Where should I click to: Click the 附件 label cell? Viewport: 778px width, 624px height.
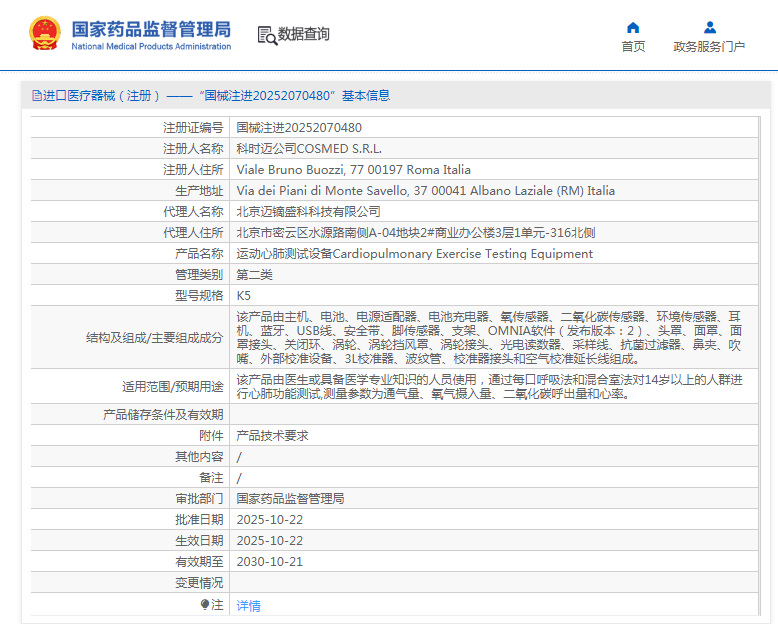point(130,436)
